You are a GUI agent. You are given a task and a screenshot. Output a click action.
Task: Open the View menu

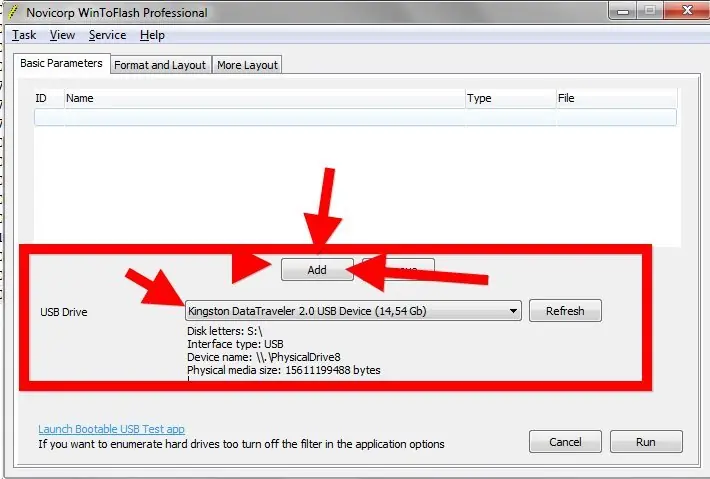[62, 35]
